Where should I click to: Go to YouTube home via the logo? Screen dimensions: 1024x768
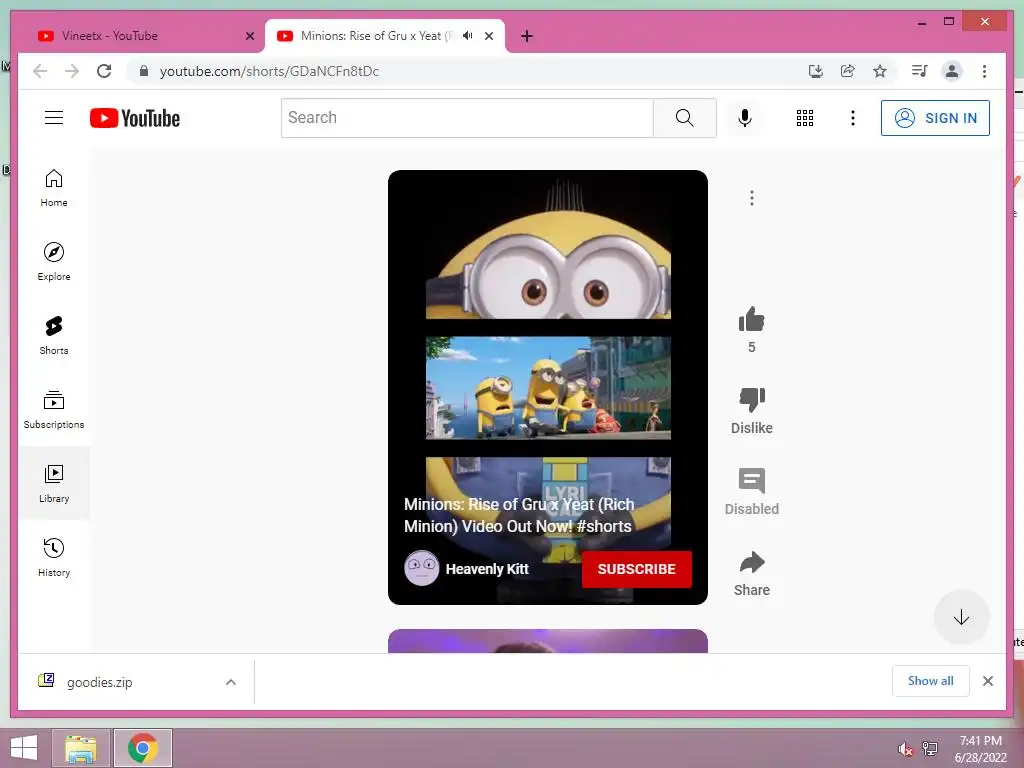(x=135, y=118)
